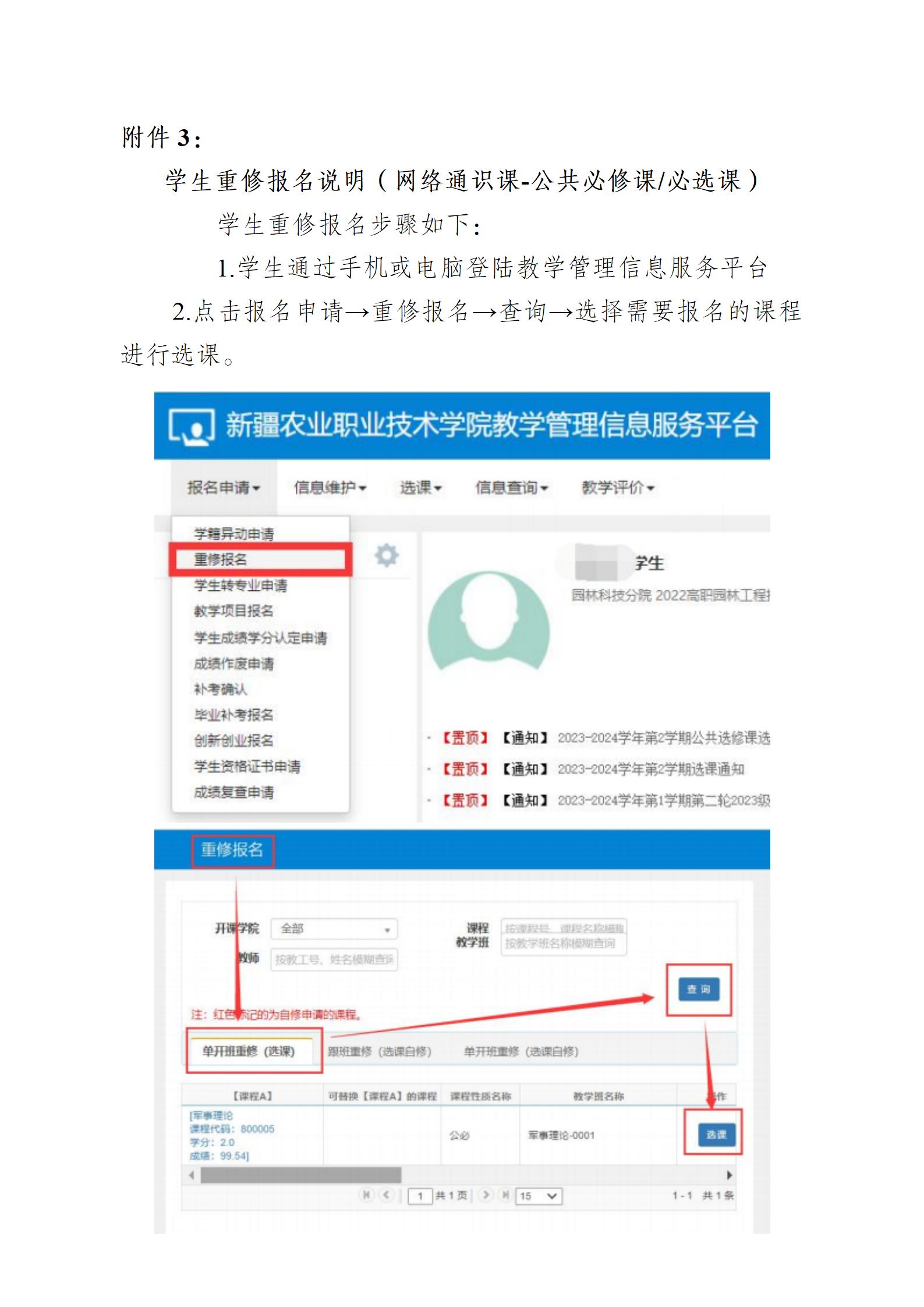
Task: Click the platform logo icon in header
Action: [191, 426]
